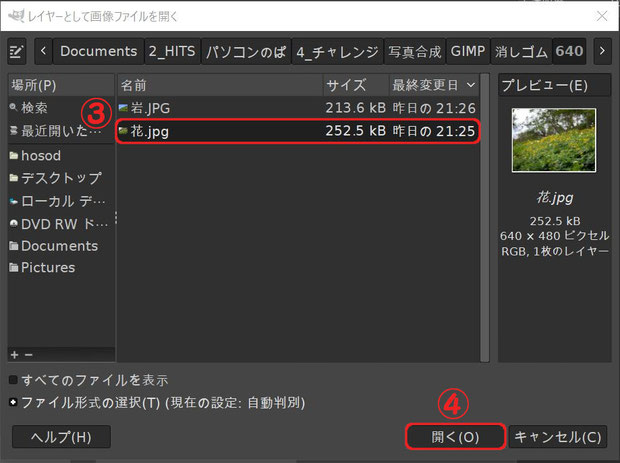This screenshot has width=620, height=463.
Task: Go to the パソコンのば path folder
Action: point(246,51)
